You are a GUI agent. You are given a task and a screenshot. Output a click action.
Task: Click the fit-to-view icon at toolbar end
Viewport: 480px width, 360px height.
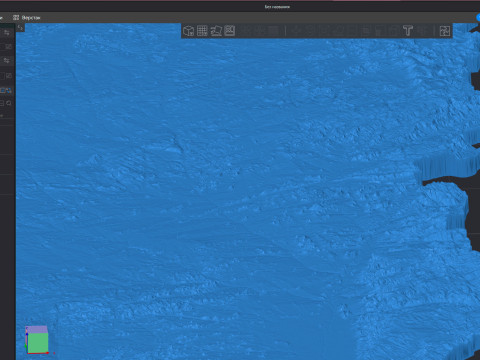click(445, 31)
